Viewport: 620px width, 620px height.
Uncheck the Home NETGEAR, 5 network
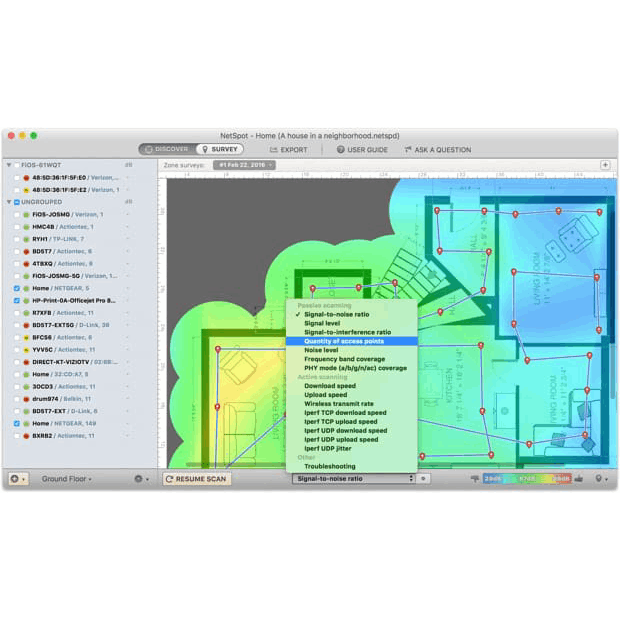(x=17, y=288)
